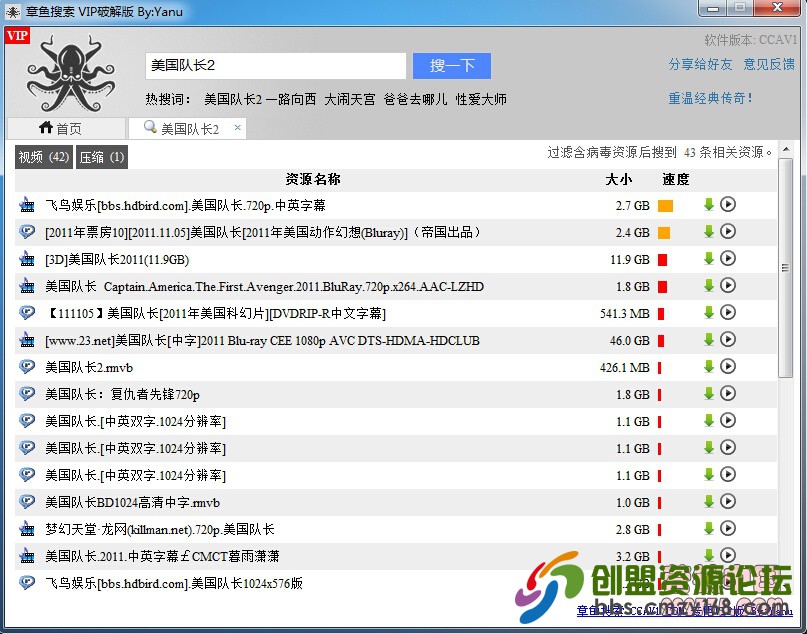
Task: Download the 梦幻天堂·龙网 720p resource
Action: pyautogui.click(x=709, y=529)
